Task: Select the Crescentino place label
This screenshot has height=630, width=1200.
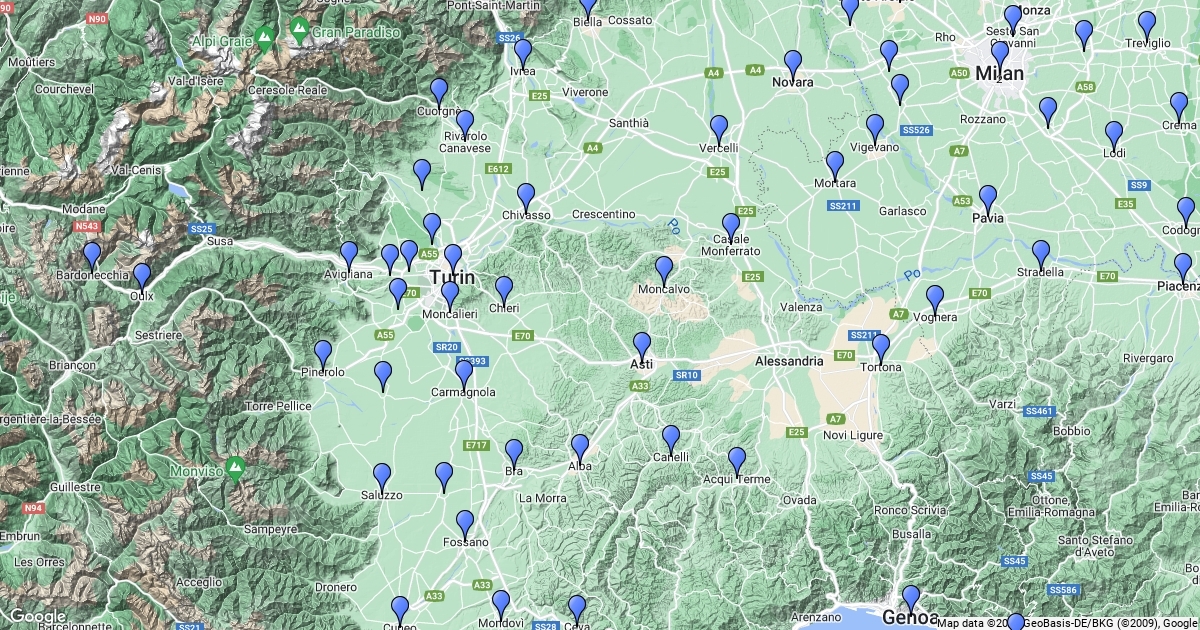Action: pos(604,215)
